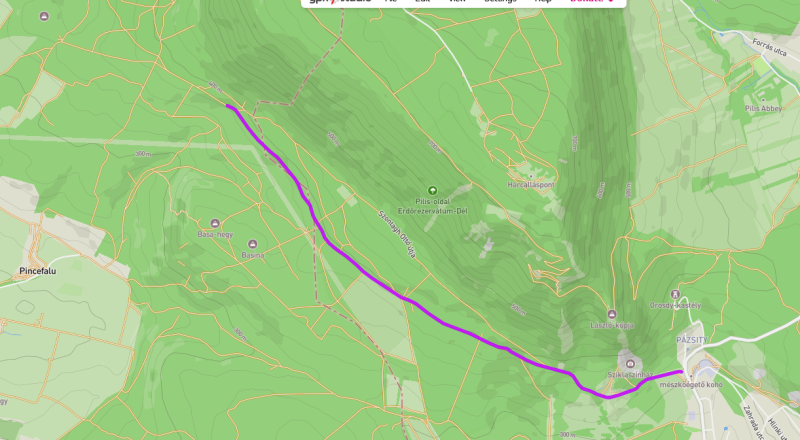Click the Sziklaszínház camera marker icon
Screen dimensions: 800x440
[630, 363]
